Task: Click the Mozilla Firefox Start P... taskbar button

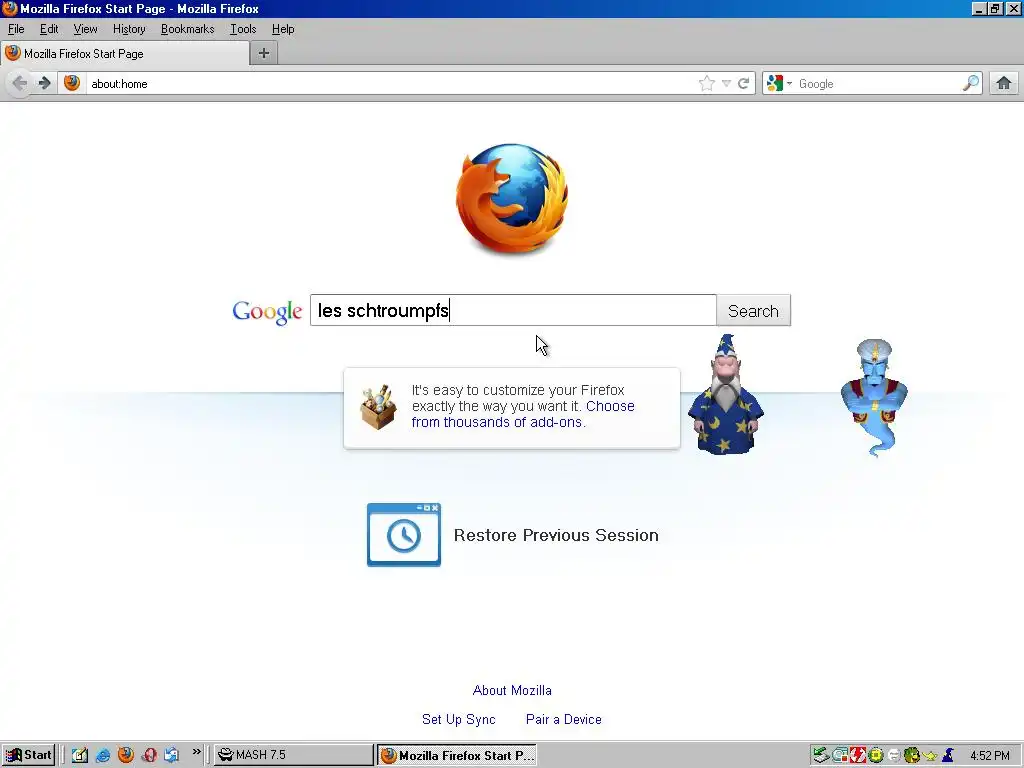Action: click(456, 755)
